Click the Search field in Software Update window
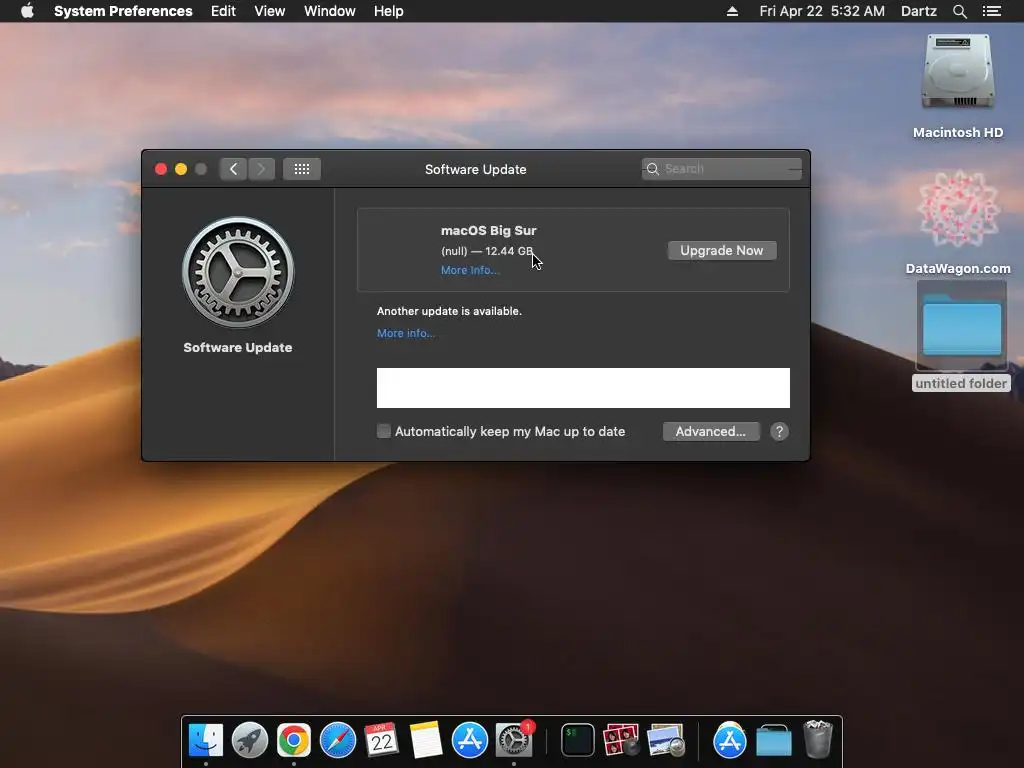 point(722,168)
